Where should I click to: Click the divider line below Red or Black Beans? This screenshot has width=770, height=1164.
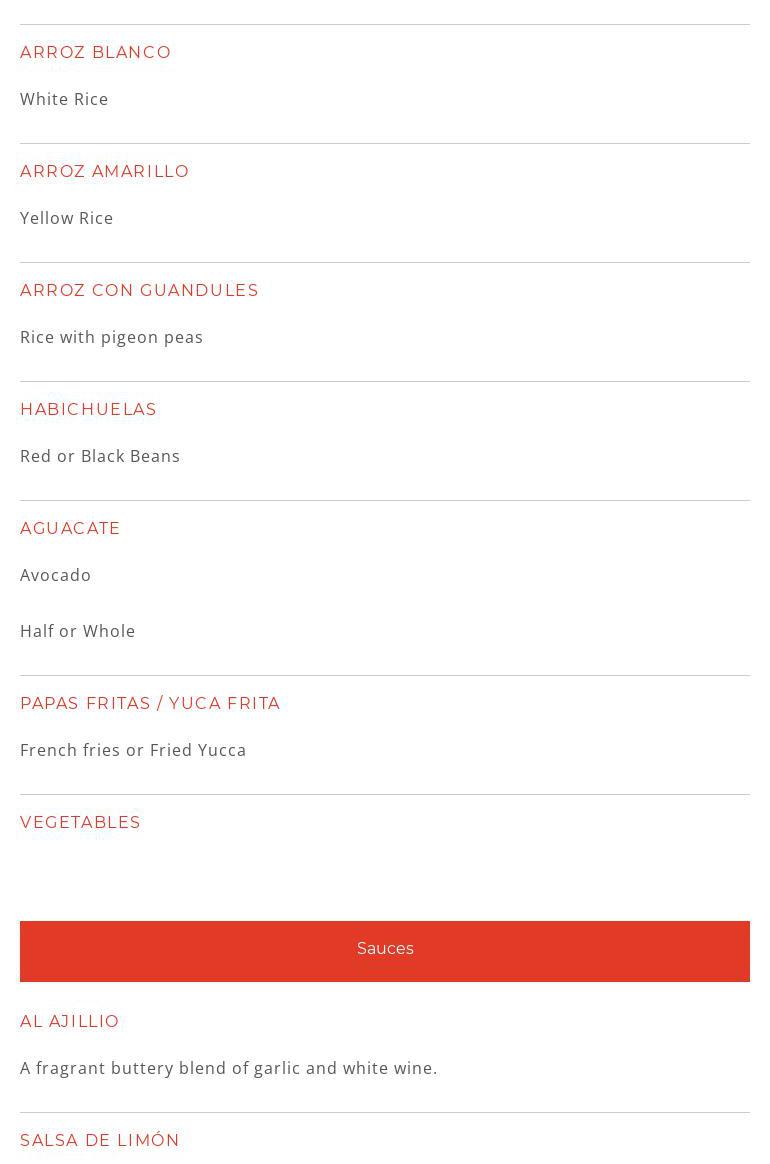[x=385, y=500]
